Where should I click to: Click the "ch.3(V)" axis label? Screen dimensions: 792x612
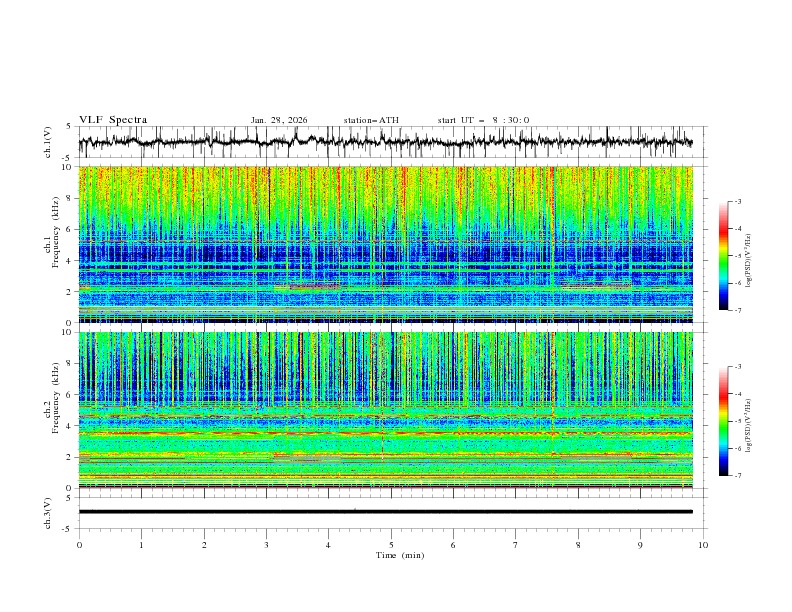click(x=49, y=512)
